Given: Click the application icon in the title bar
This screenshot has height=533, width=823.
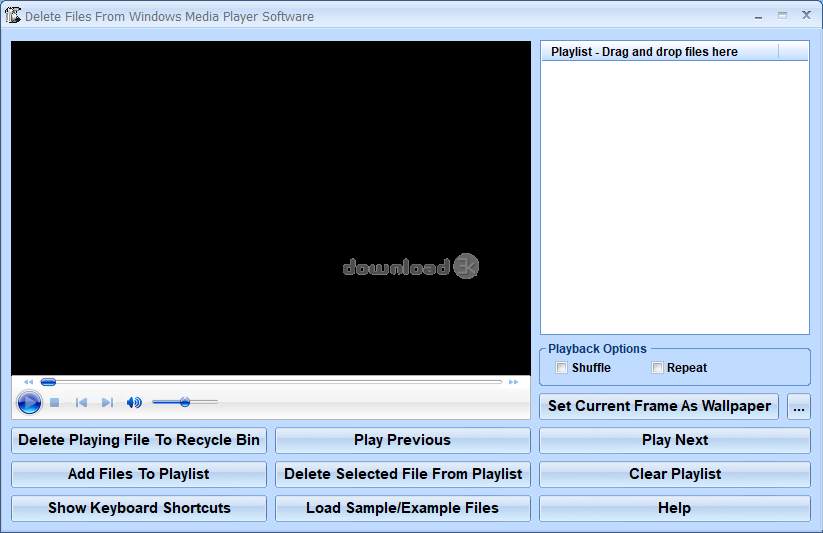Looking at the screenshot, I should [x=13, y=16].
